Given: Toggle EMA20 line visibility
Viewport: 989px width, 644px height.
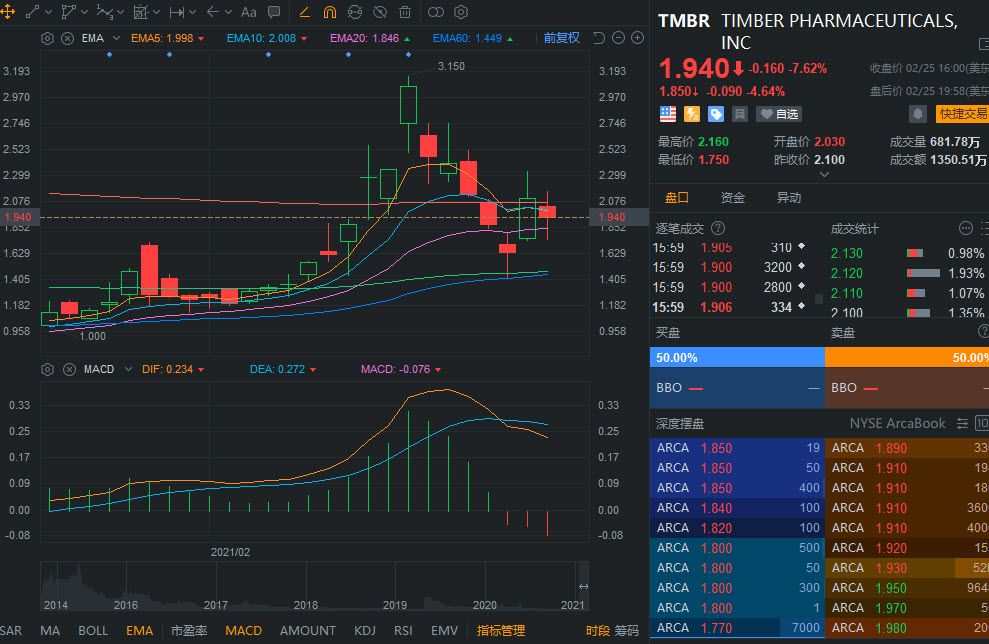Looking at the screenshot, I should click(370, 38).
